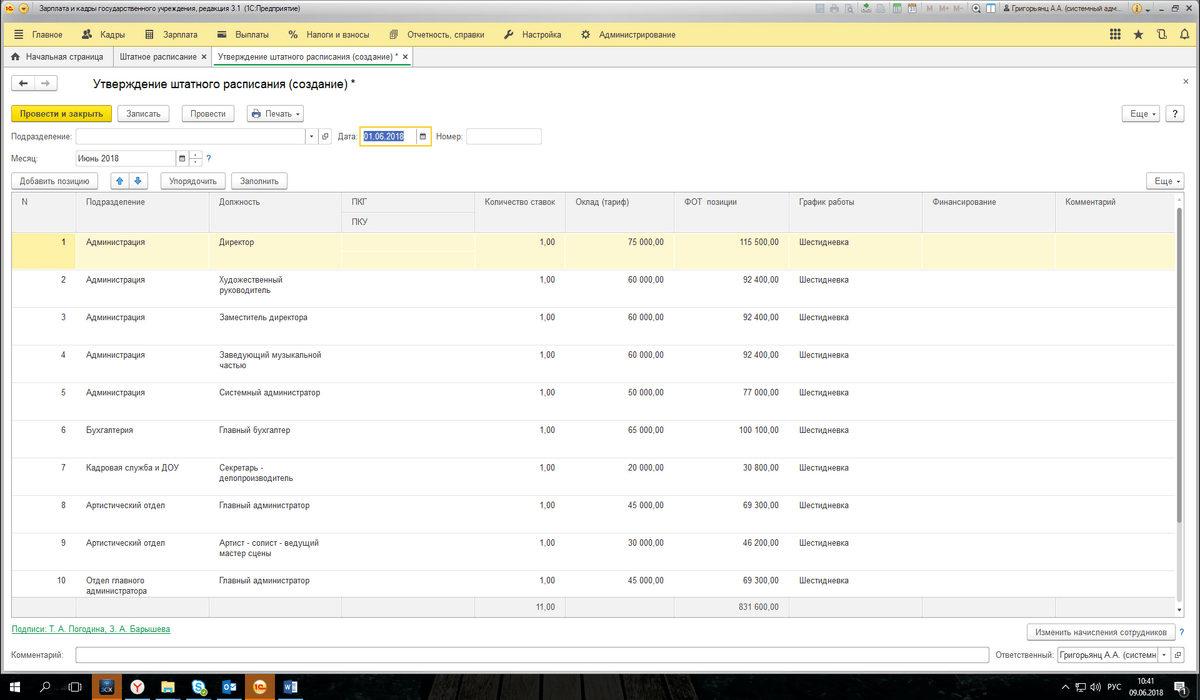
Task: Open the Подписи signatures link
Action: coord(90,629)
